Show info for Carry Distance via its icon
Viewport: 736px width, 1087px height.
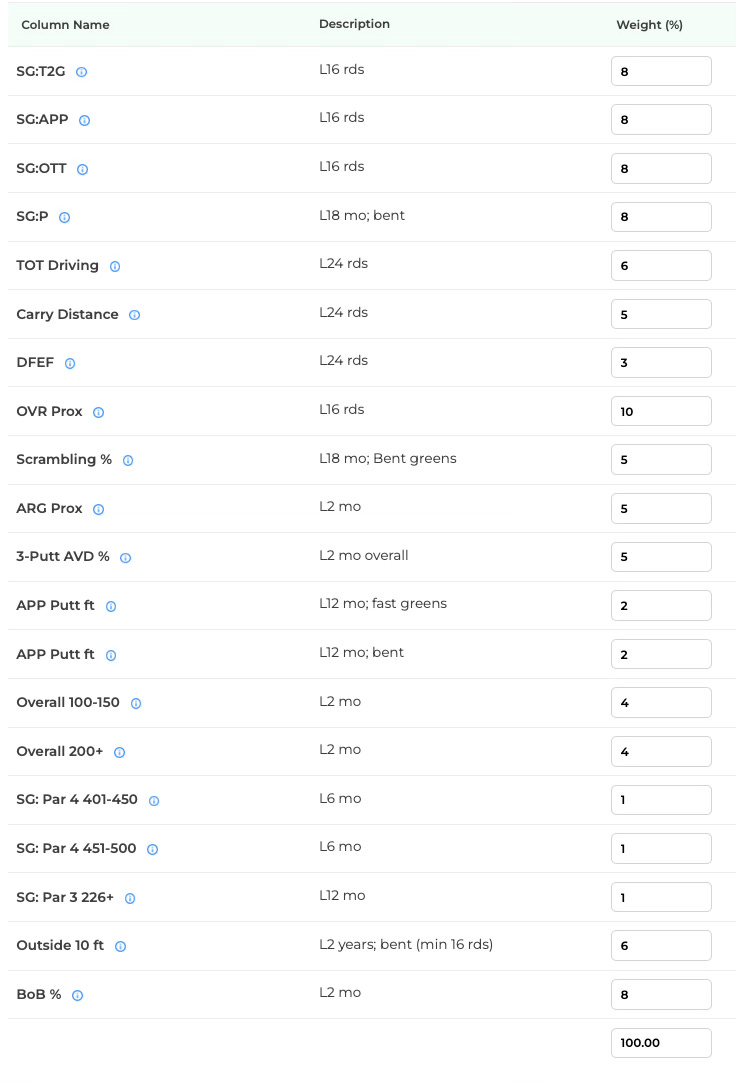(134, 315)
